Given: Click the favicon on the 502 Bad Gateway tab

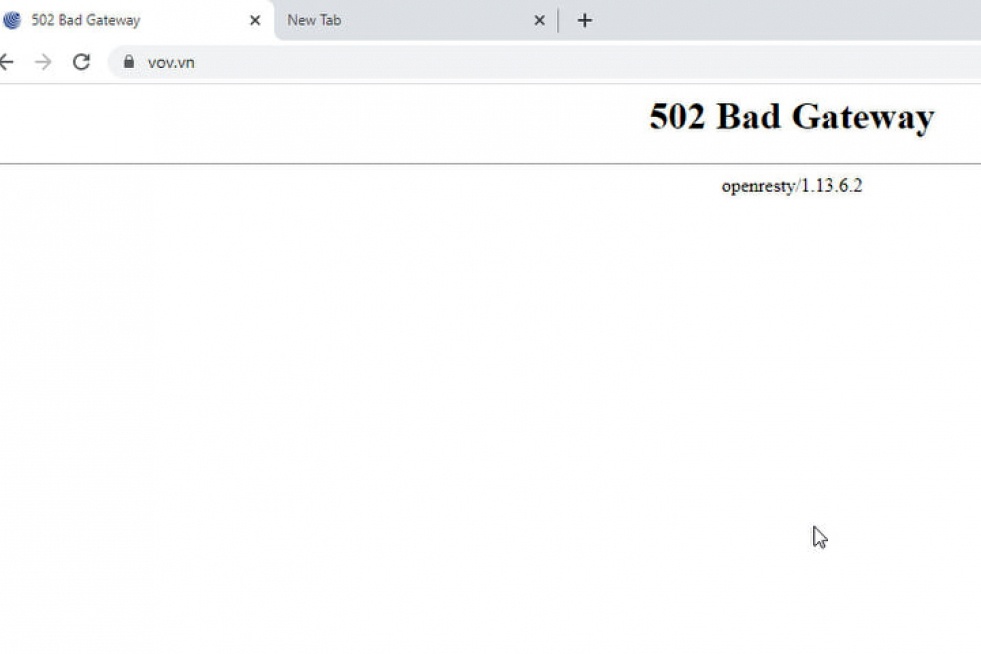Looking at the screenshot, I should (12, 20).
